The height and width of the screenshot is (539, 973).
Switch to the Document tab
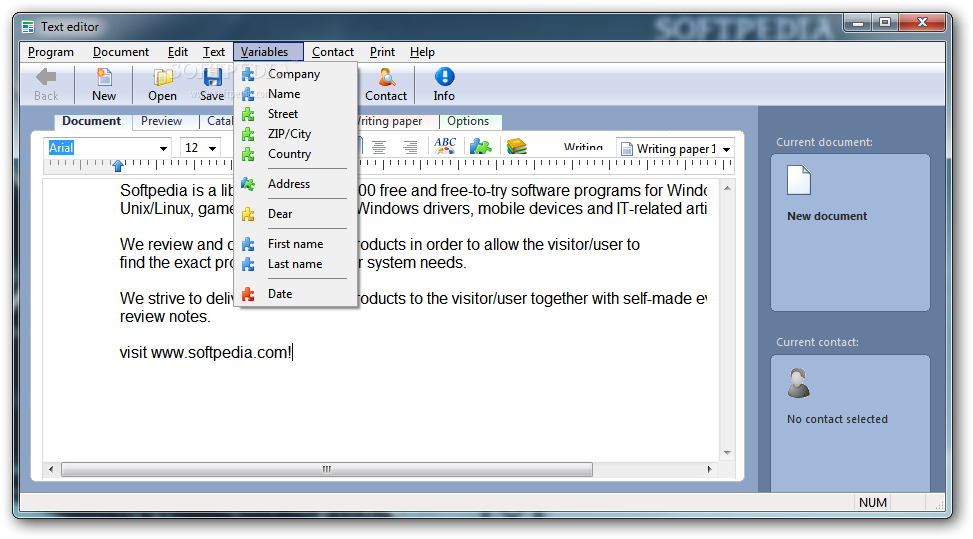tap(92, 121)
